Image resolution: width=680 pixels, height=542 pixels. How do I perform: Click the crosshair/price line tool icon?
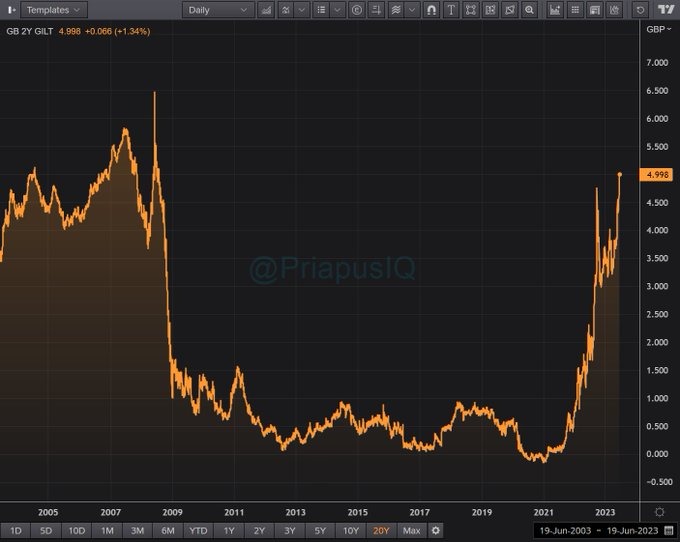376,10
